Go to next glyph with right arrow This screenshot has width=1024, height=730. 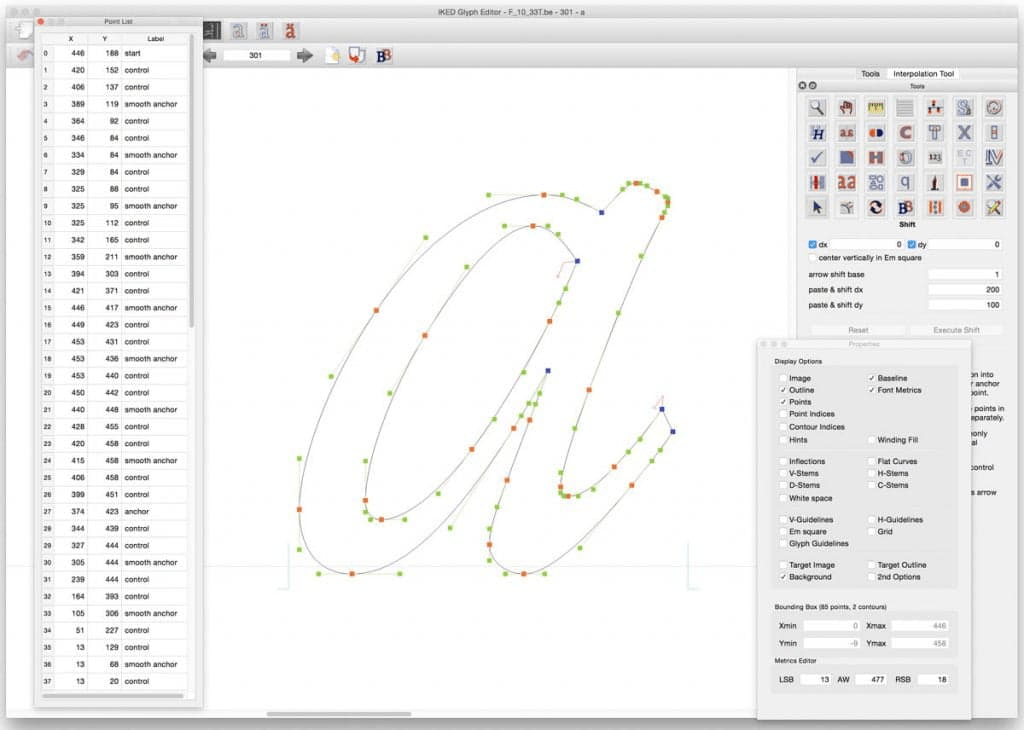(305, 55)
